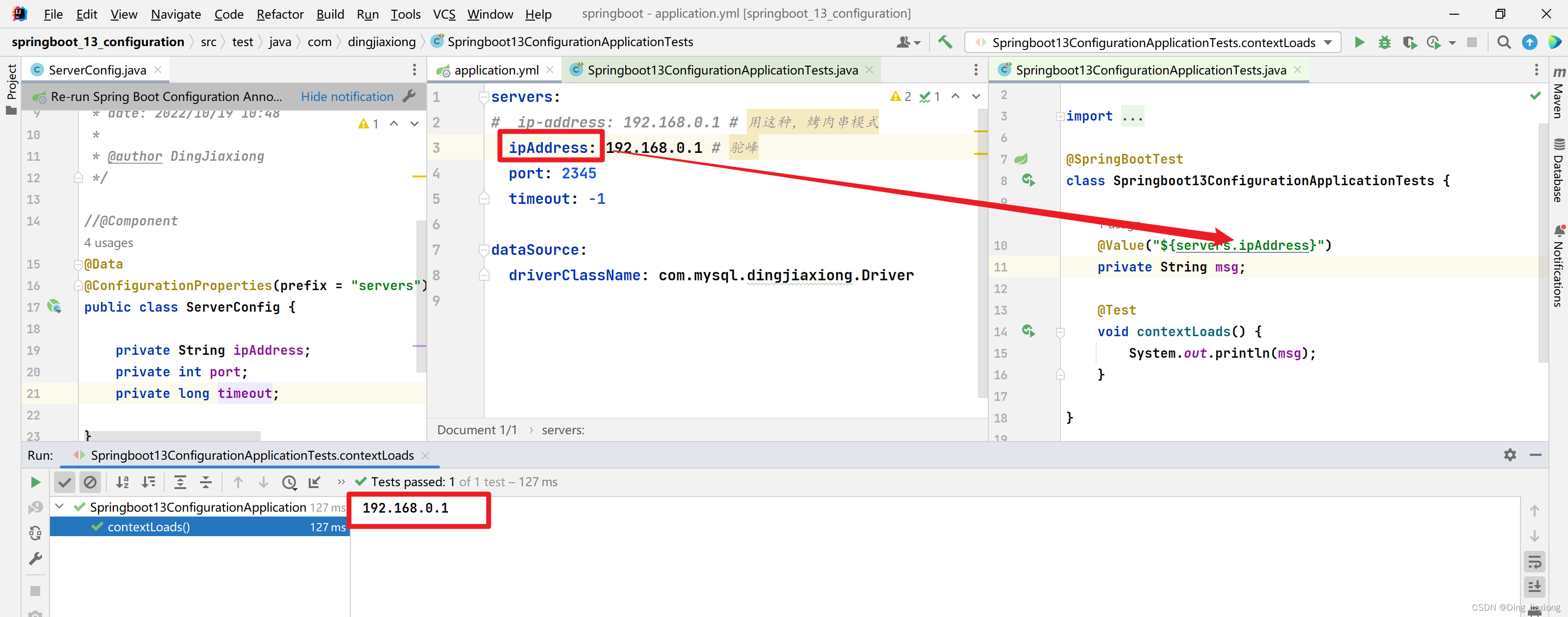Select the ServerConfig.java tab
The height and width of the screenshot is (617, 1568).
[x=97, y=70]
